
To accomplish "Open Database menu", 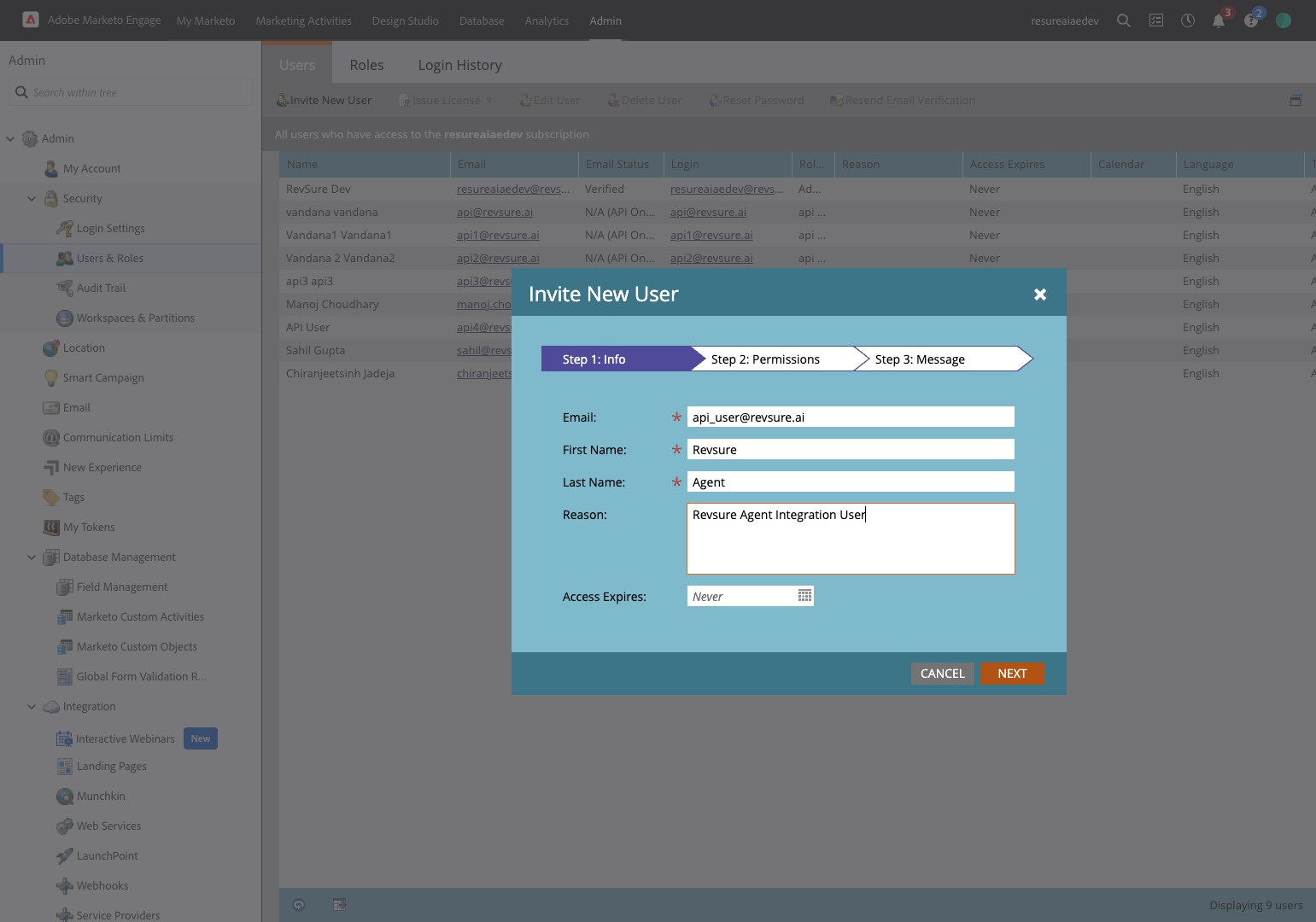I will [x=482, y=20].
